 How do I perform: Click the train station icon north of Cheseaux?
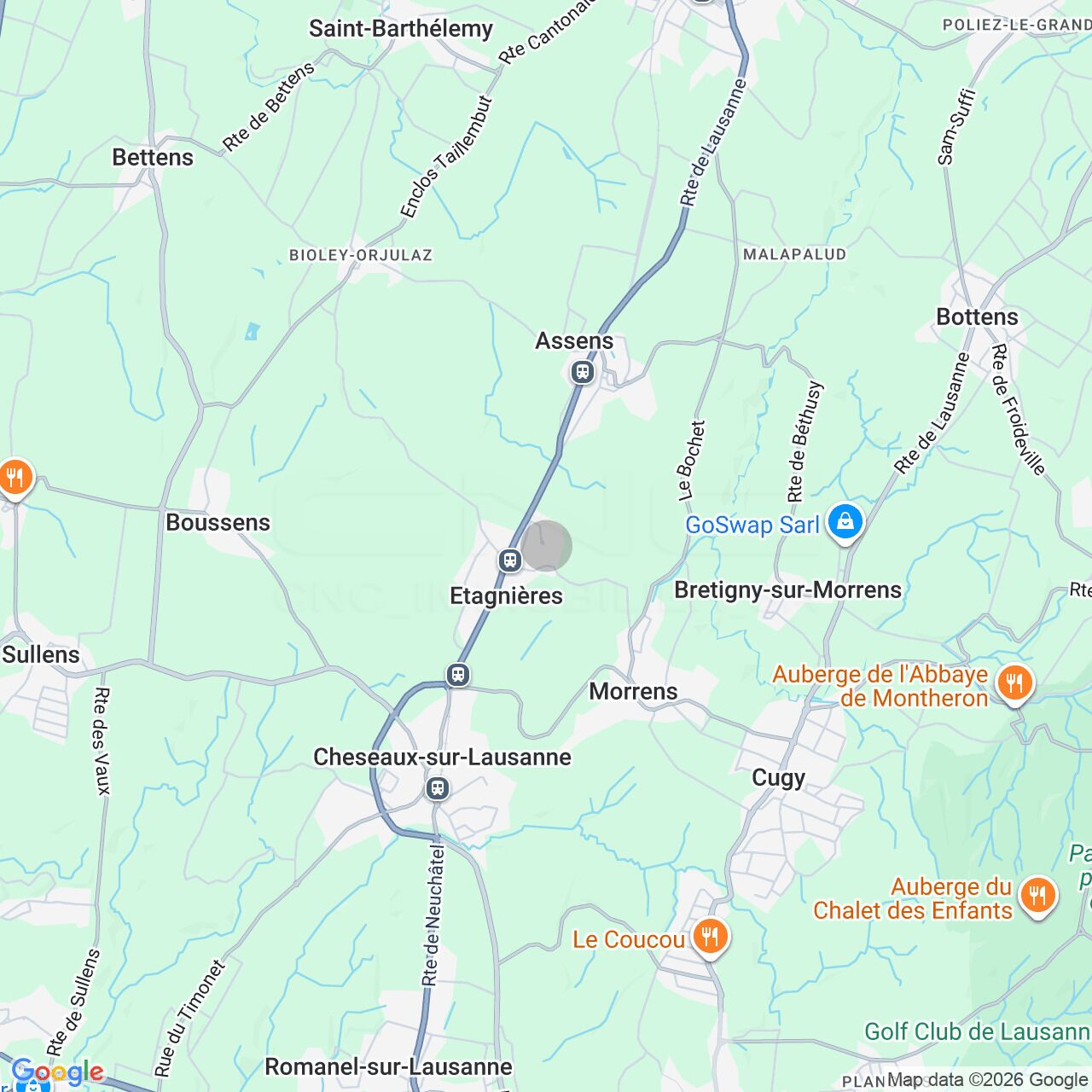(x=458, y=675)
